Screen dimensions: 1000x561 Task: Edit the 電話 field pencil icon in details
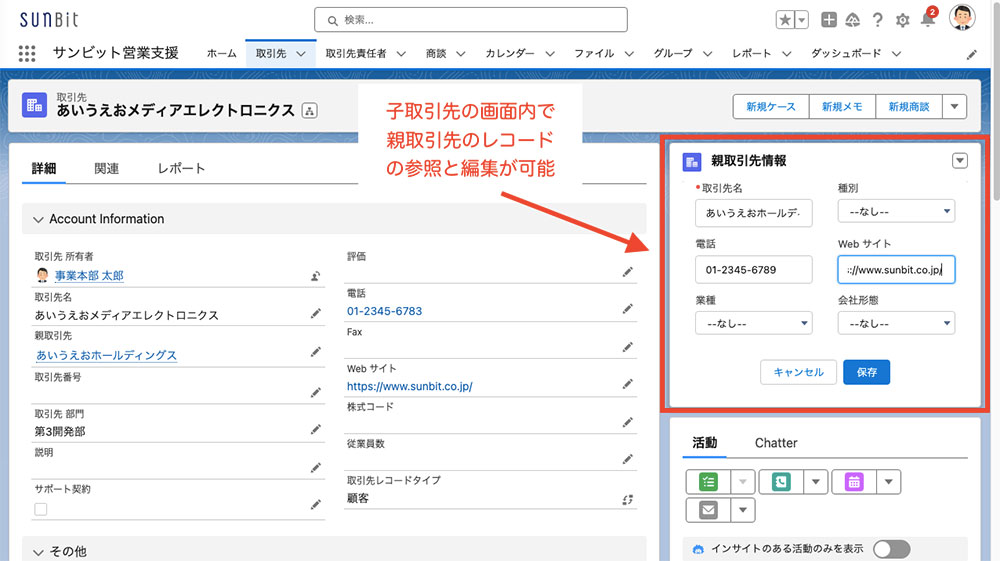pos(628,309)
